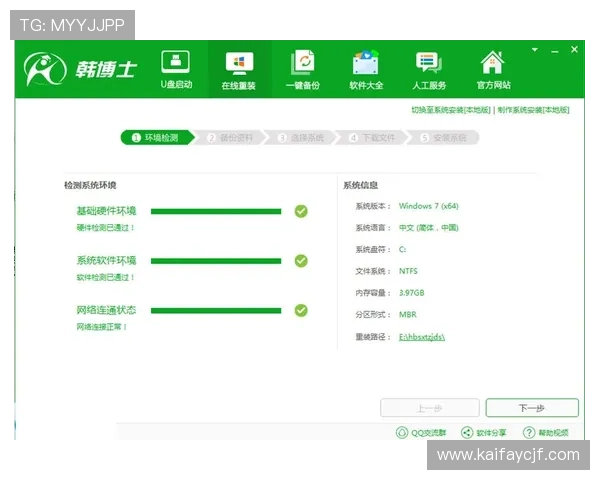Click the 基础硬件环境 progress bar

(x=216, y=211)
